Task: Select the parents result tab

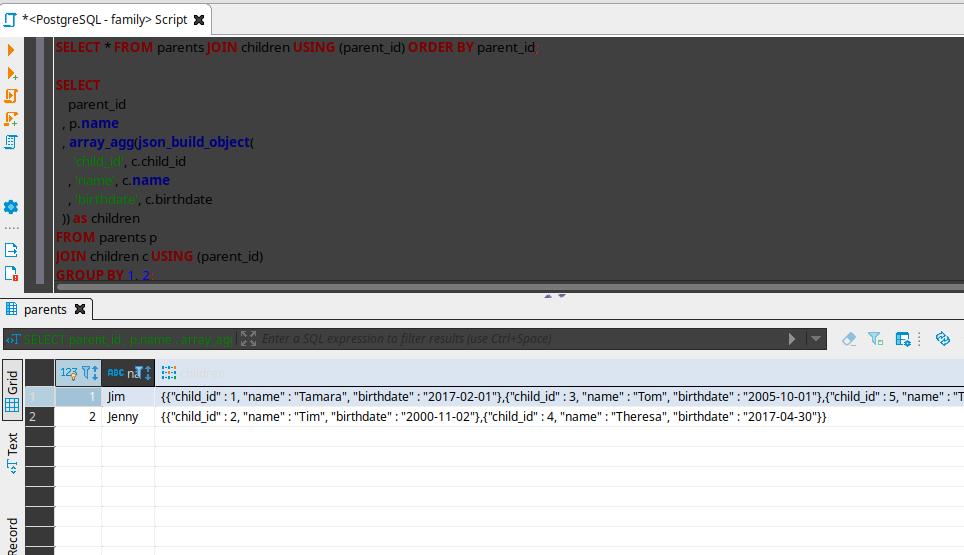Action: tap(45, 309)
